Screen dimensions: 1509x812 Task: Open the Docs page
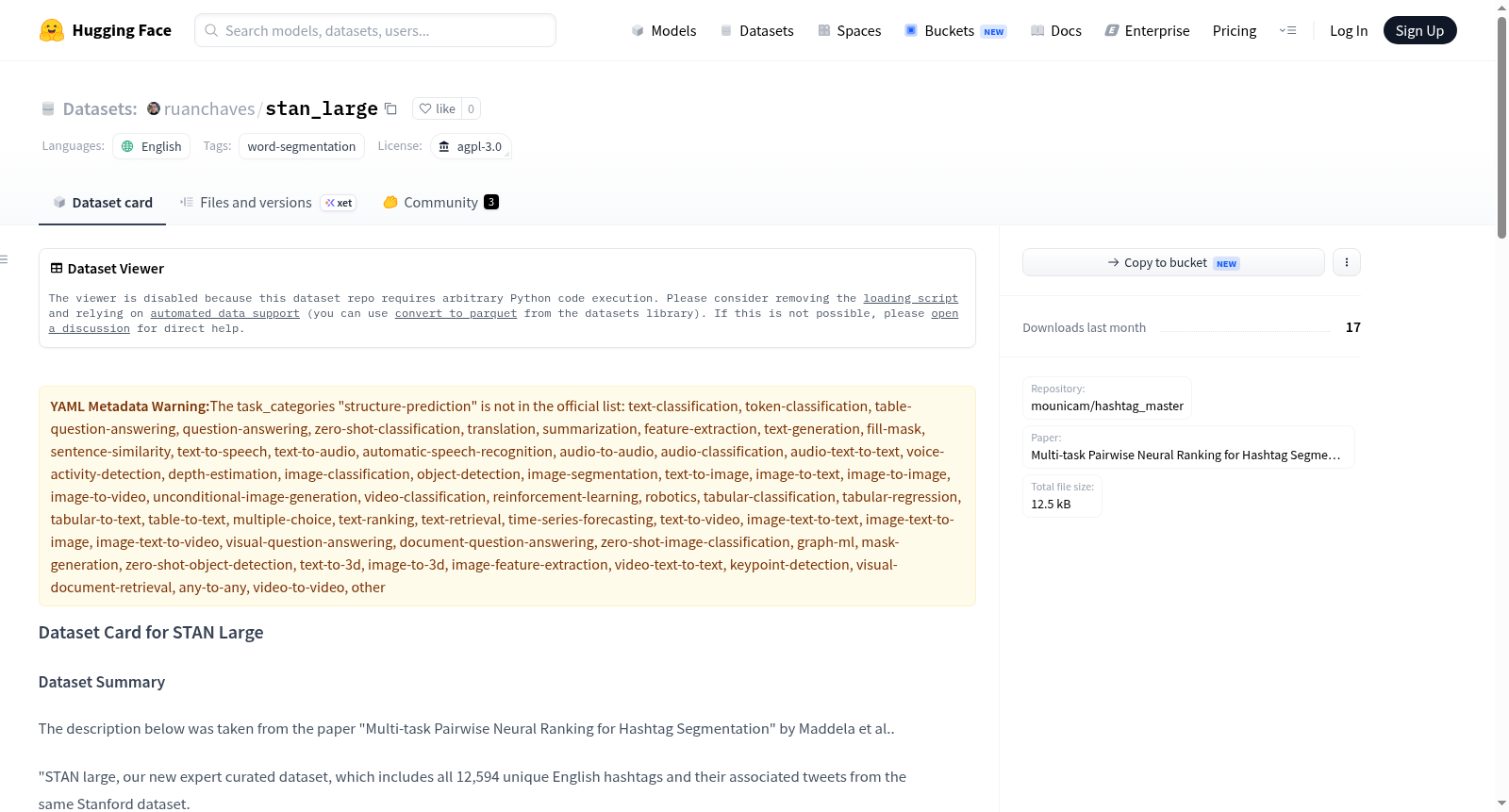(x=1056, y=30)
